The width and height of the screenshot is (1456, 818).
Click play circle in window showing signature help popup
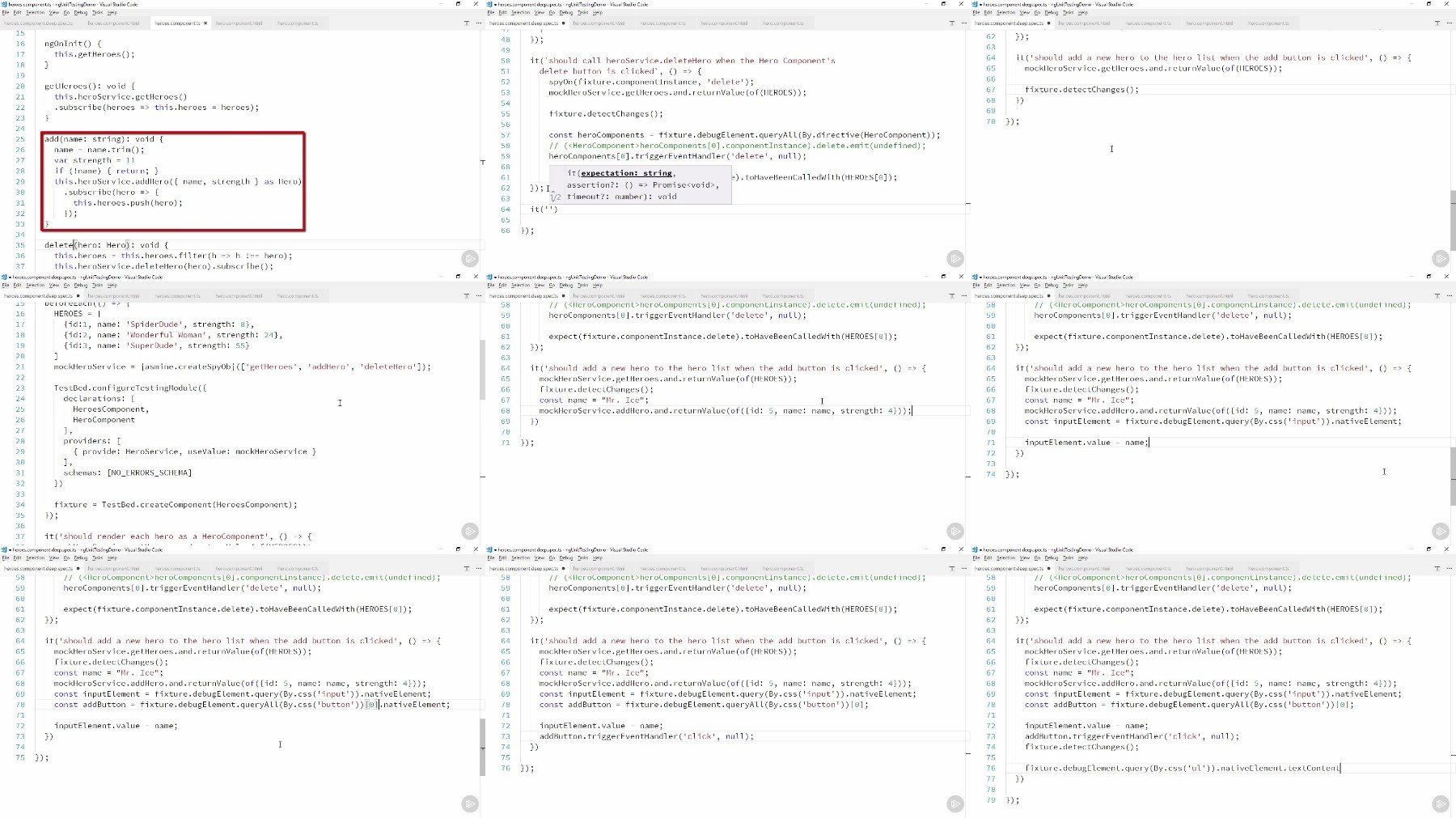[x=955, y=258]
